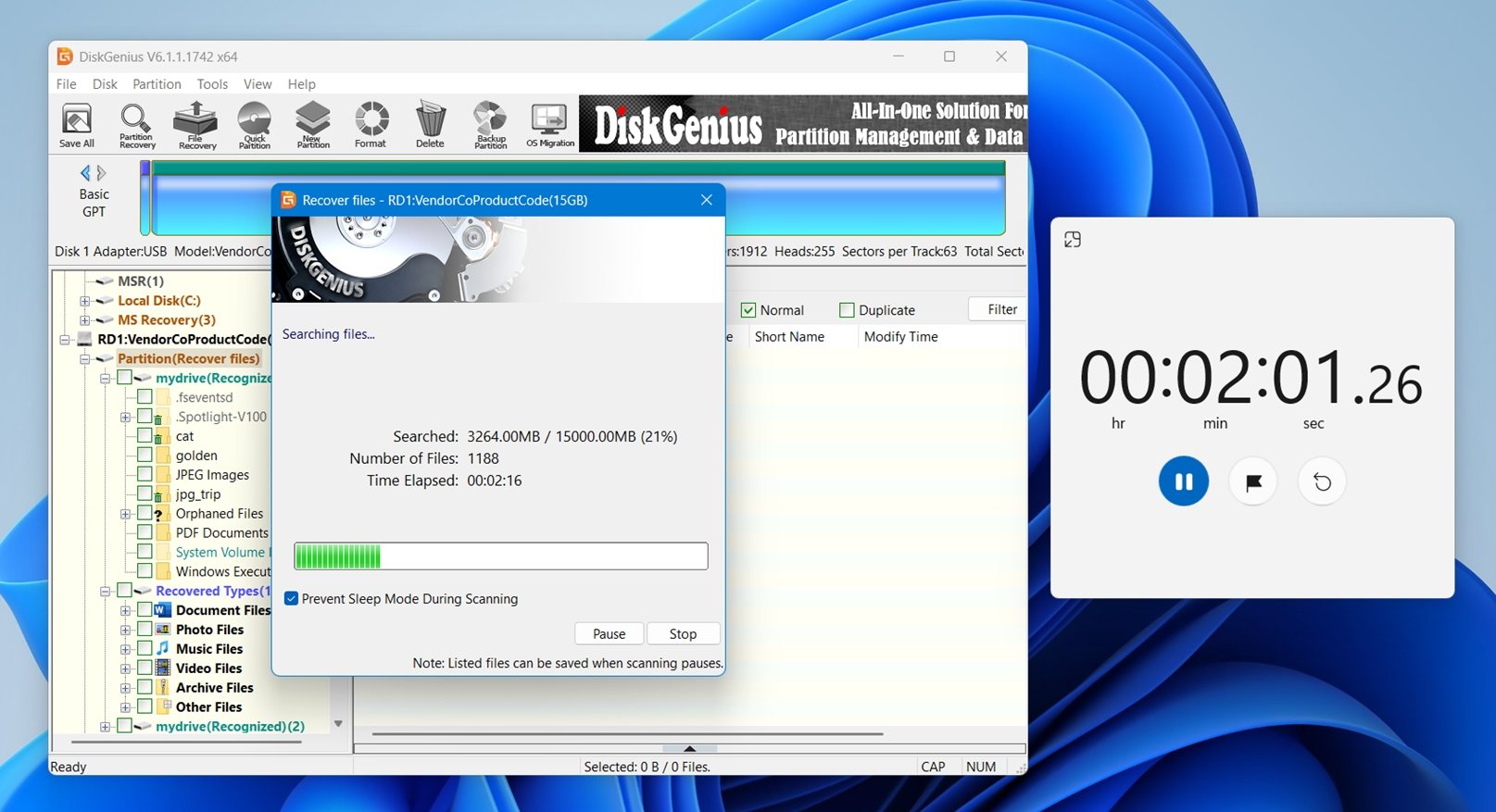
Task: Open the Partition menu
Action: [157, 84]
